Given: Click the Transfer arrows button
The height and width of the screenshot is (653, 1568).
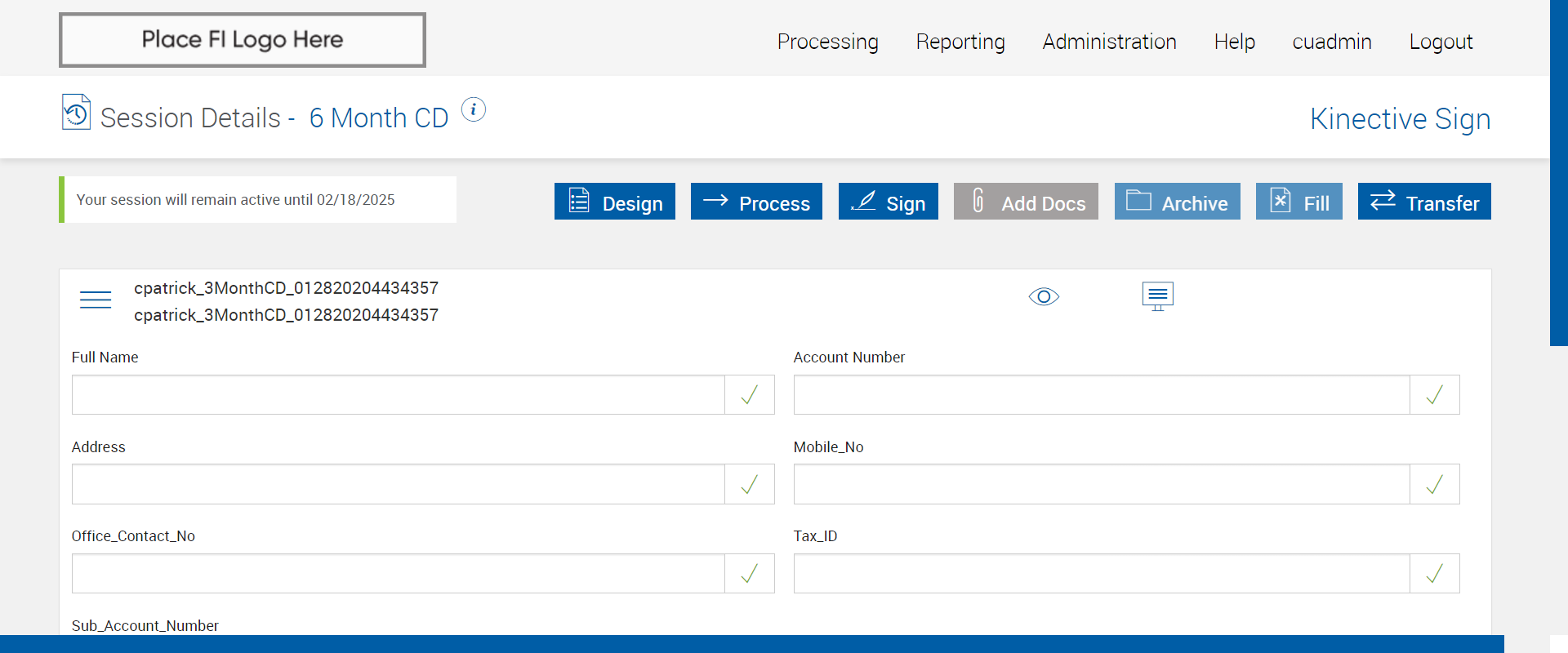Looking at the screenshot, I should (x=1424, y=202).
